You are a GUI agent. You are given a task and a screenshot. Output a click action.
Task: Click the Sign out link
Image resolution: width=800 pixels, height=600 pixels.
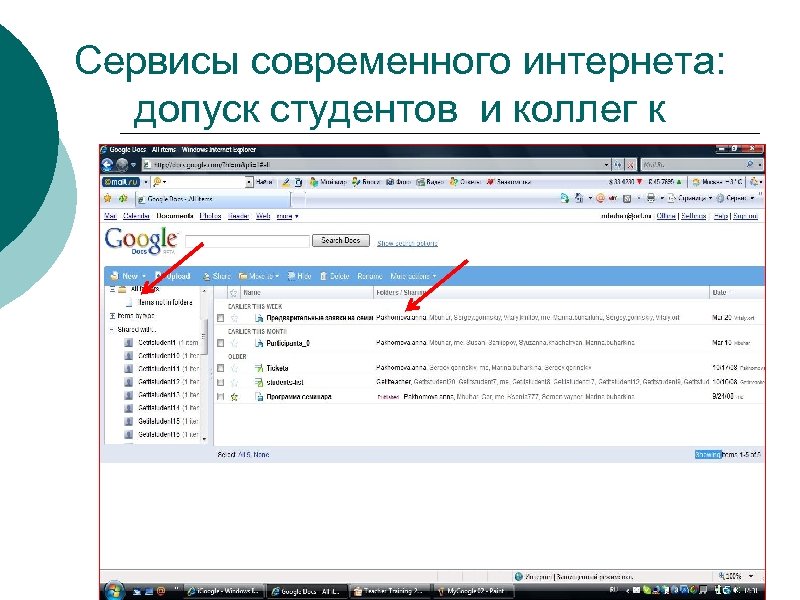pos(745,216)
